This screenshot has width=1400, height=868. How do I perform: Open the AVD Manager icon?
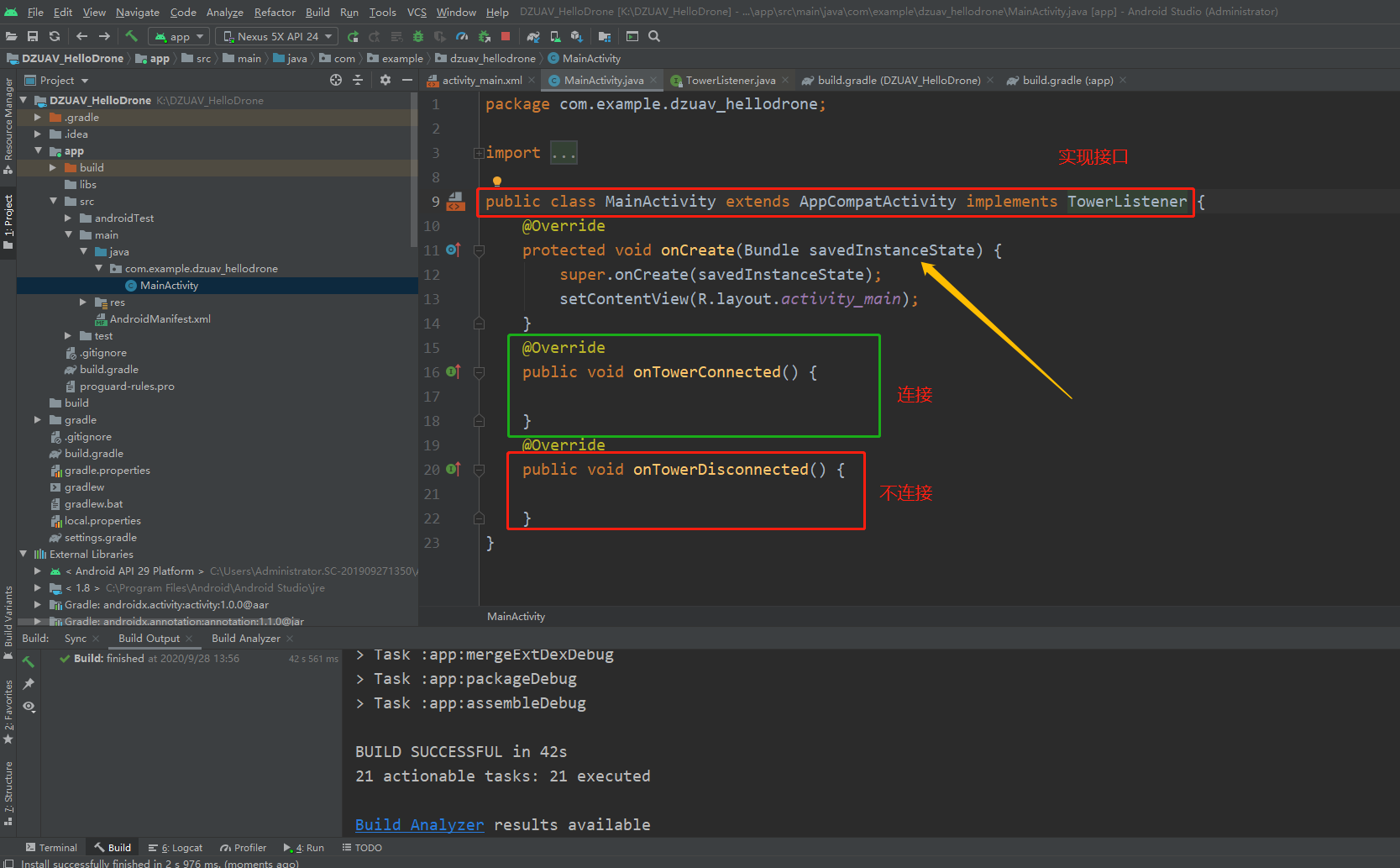point(555,36)
